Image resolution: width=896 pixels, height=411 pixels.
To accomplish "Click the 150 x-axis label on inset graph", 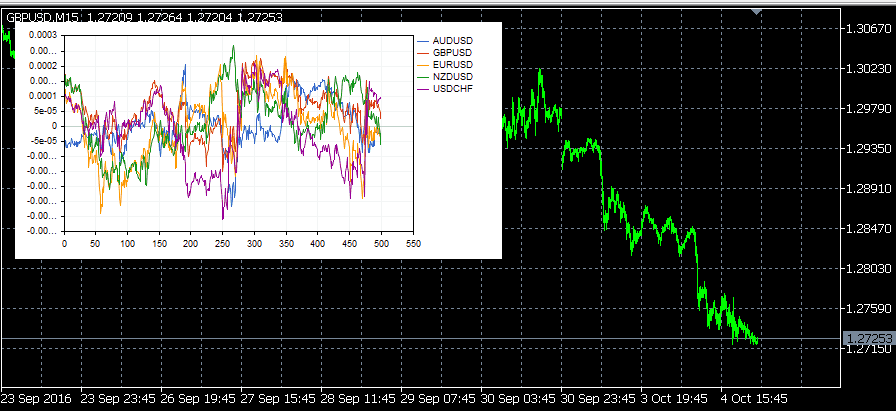I will pyautogui.click(x=159, y=244).
